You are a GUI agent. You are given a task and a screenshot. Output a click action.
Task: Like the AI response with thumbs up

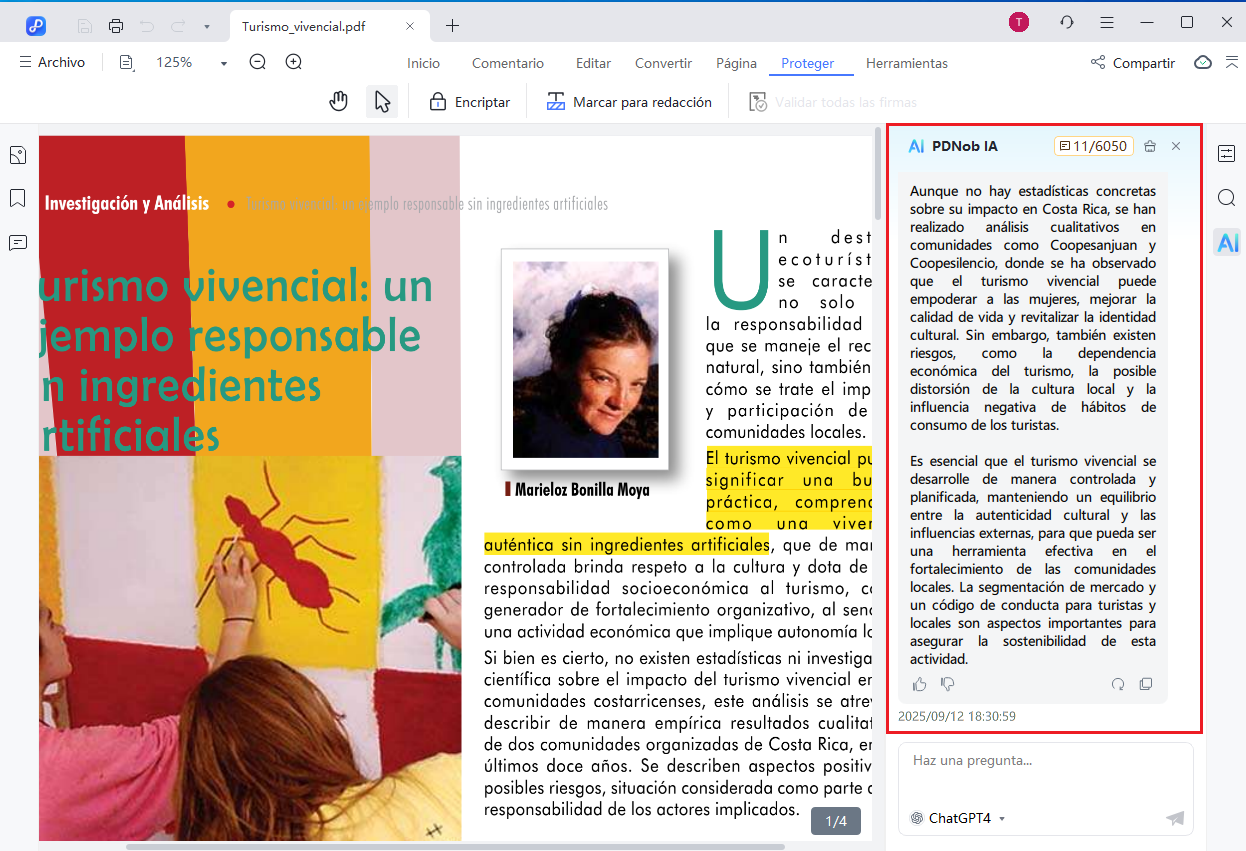920,684
